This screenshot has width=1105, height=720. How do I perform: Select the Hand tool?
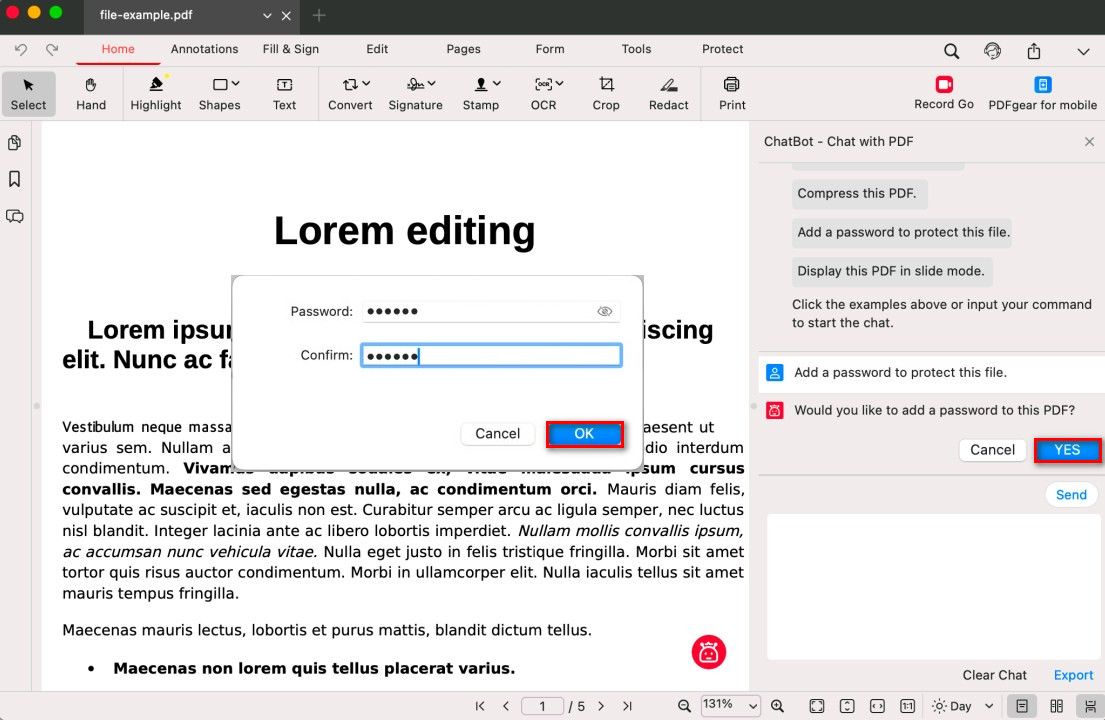[x=91, y=93]
